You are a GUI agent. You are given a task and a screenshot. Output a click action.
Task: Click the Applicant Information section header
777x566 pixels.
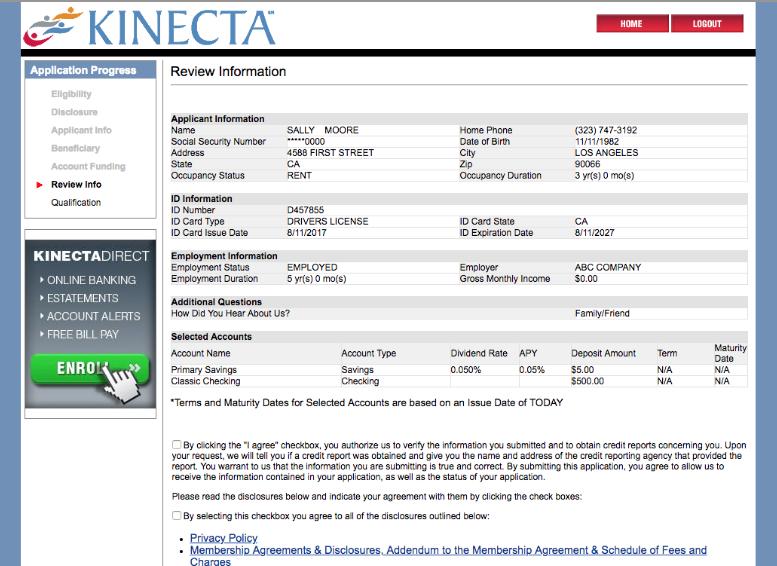[218, 118]
